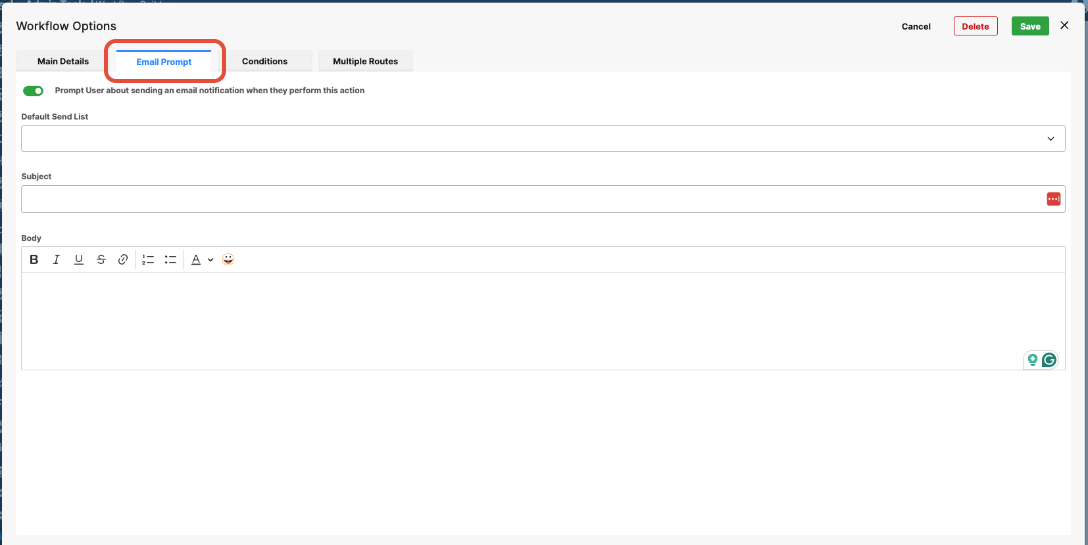
Task: Switch to the Main Details tab
Action: (x=63, y=61)
